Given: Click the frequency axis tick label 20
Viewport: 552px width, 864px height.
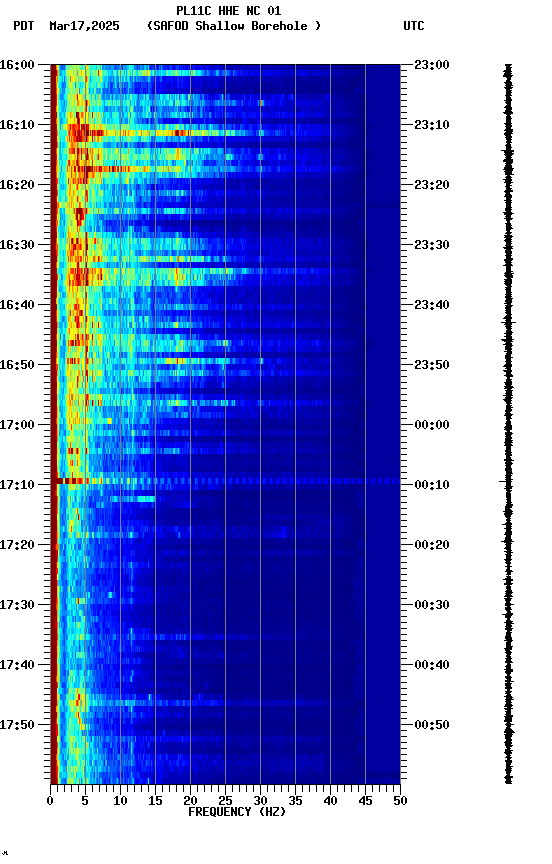Looking at the screenshot, I should click(190, 801).
